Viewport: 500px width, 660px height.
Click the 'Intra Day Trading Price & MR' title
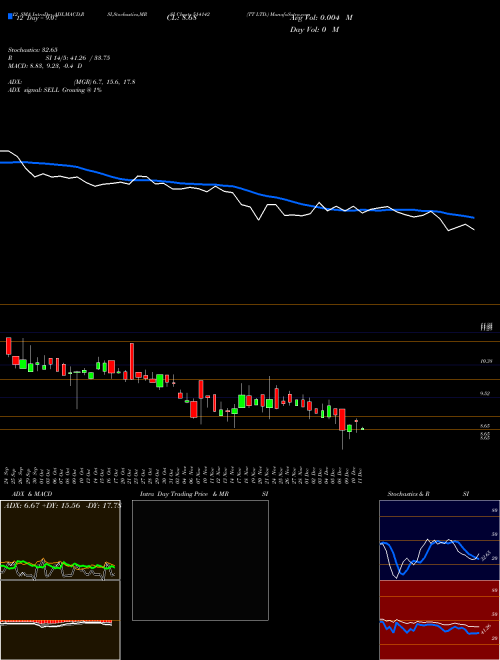coord(184,494)
